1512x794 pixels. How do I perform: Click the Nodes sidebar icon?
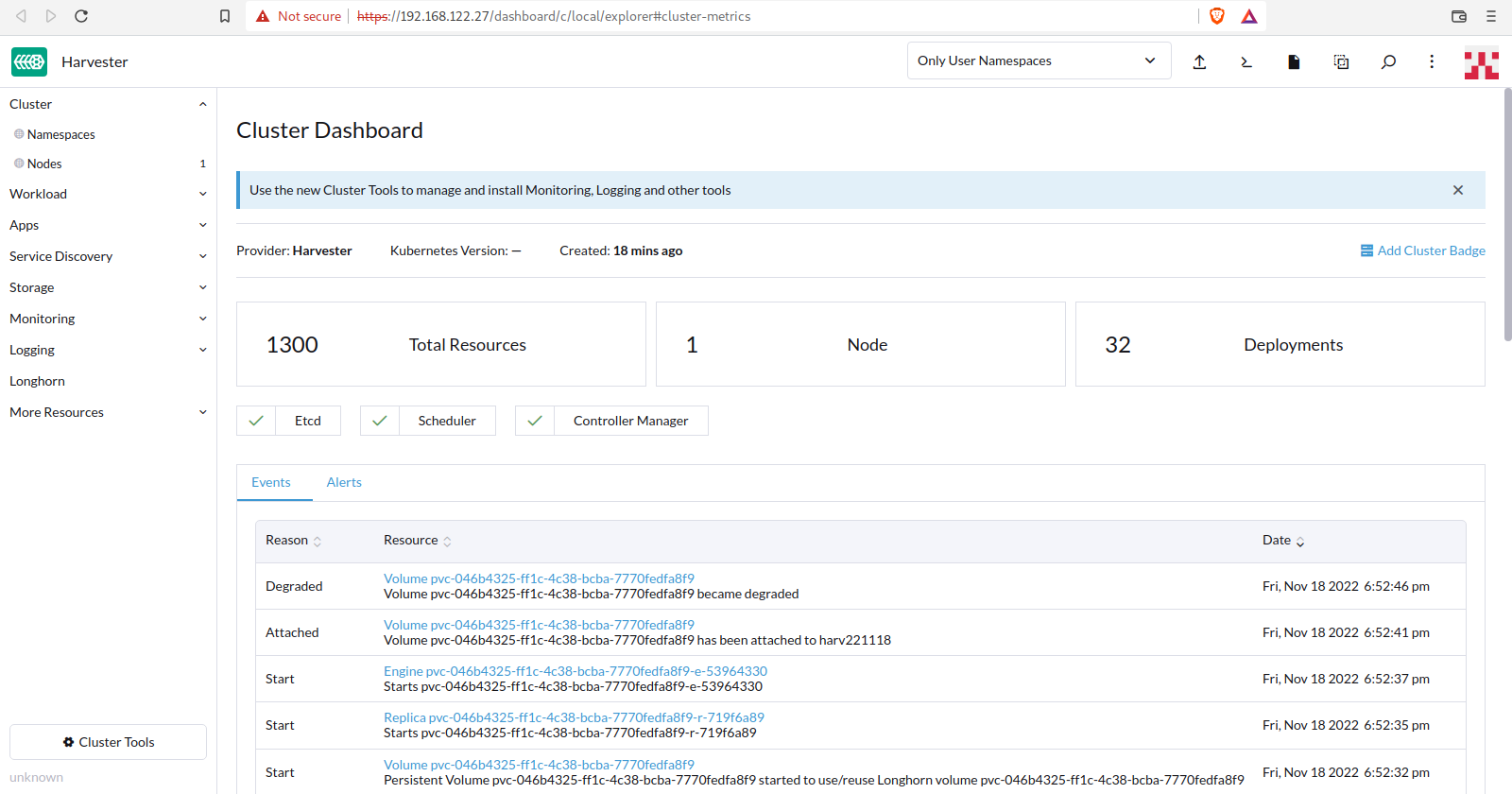coord(19,164)
